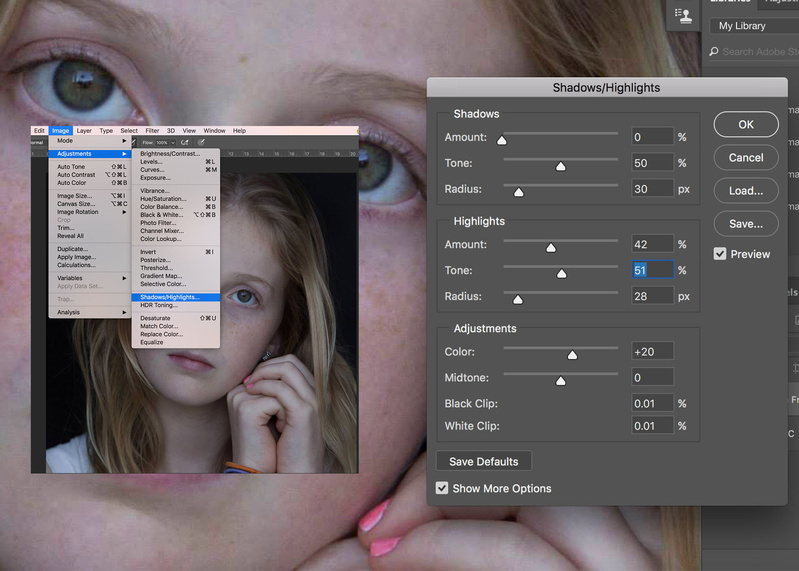Choose HDR Toning... menu entry

click(176, 305)
